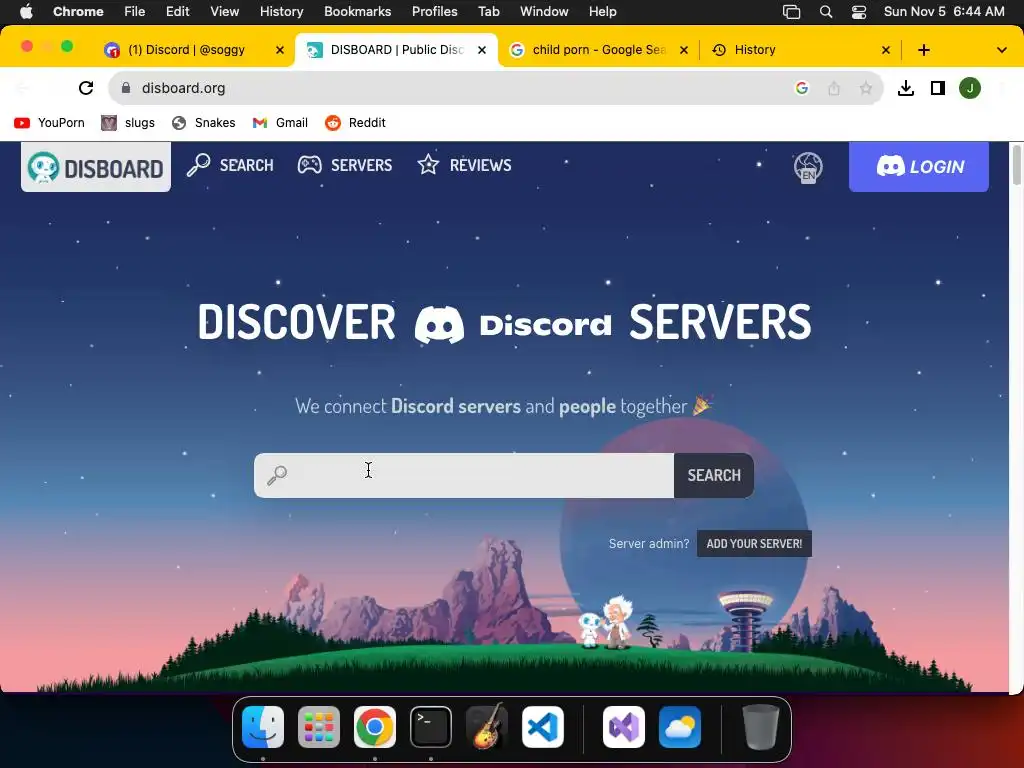Bookmark this tab with star icon

pyautogui.click(x=866, y=88)
